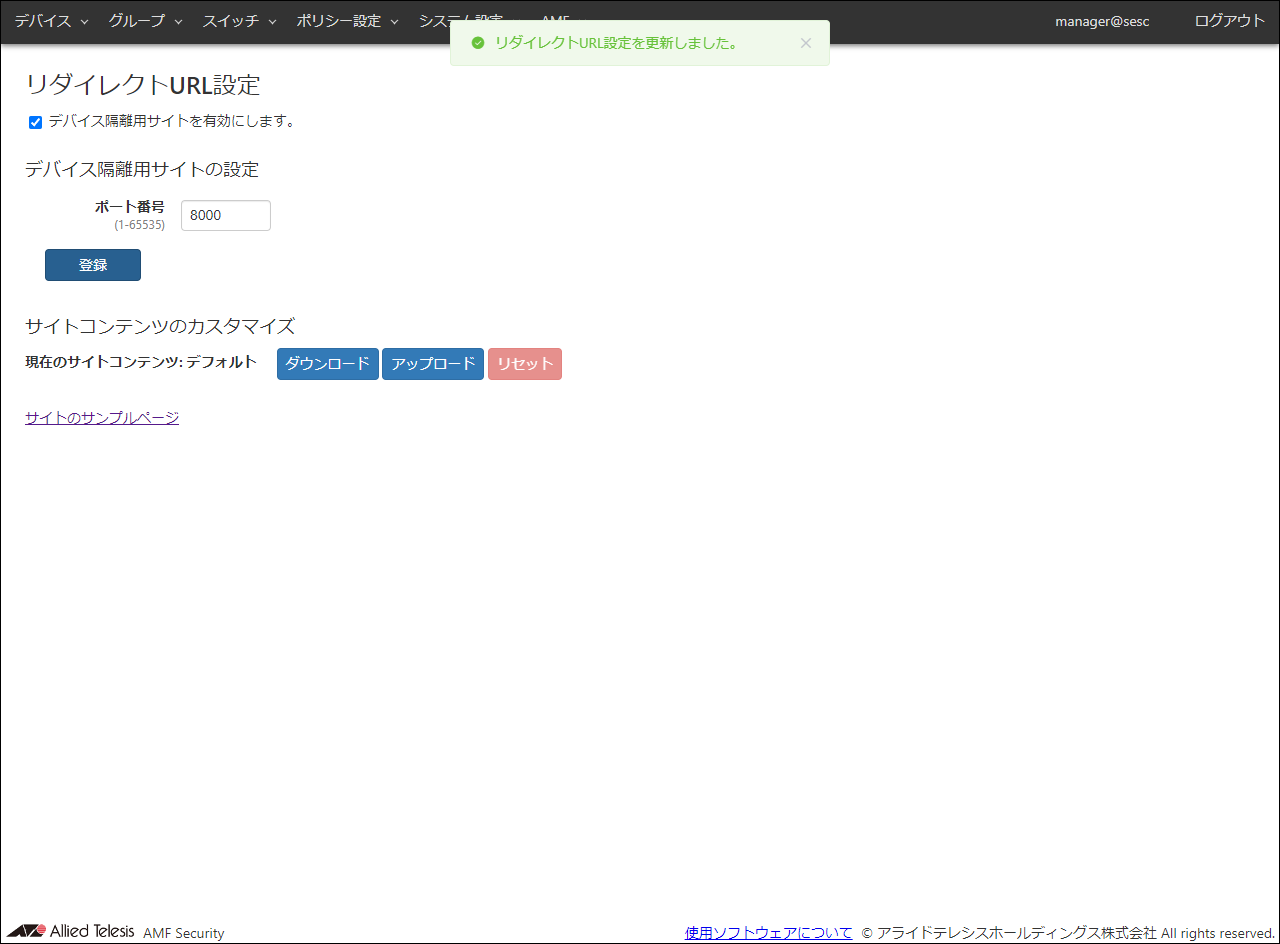Click the リダイレクトURL設定を更新しました message text
This screenshot has height=944, width=1280.
616,43
